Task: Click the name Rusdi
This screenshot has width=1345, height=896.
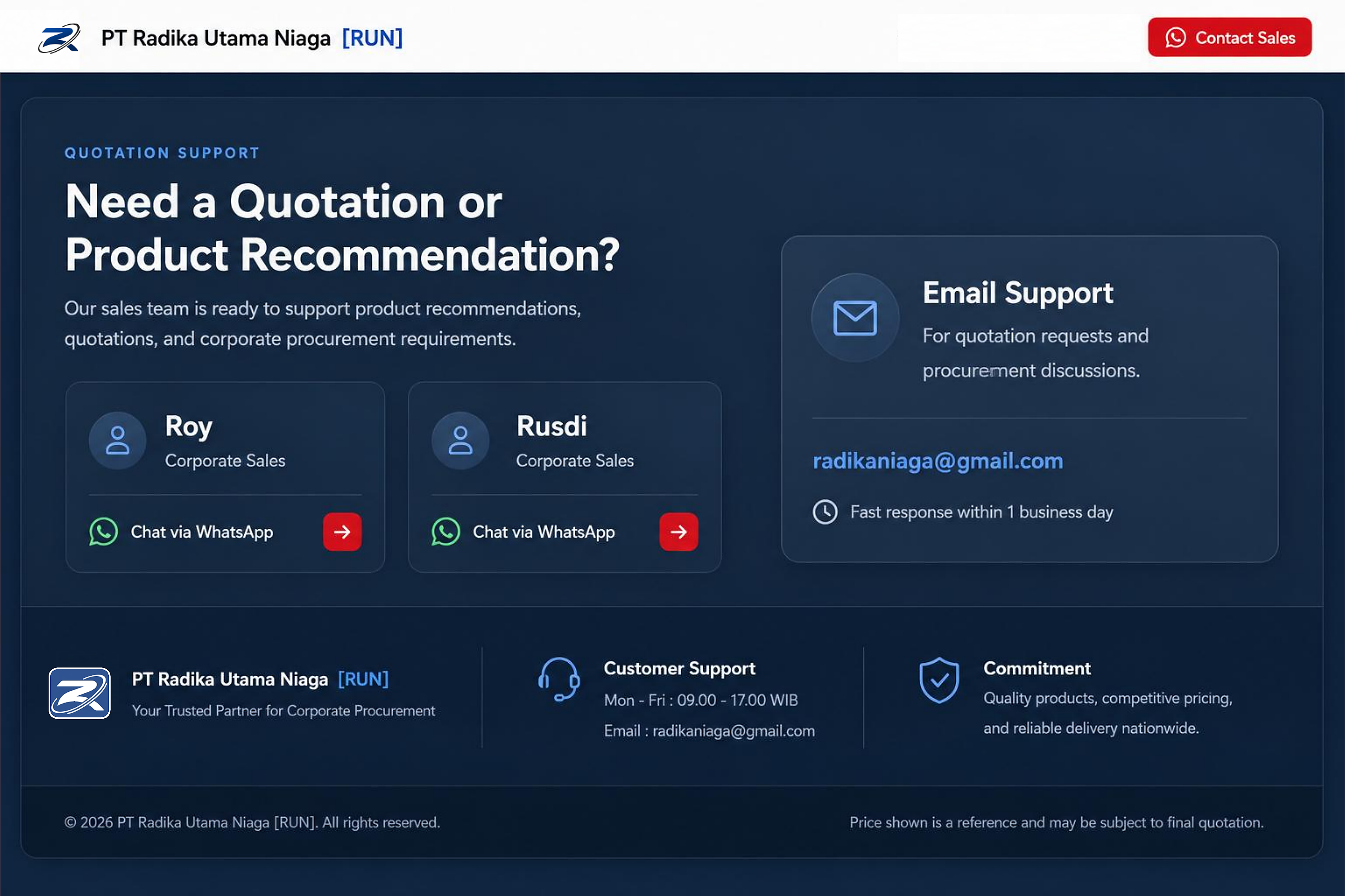Action: point(552,426)
